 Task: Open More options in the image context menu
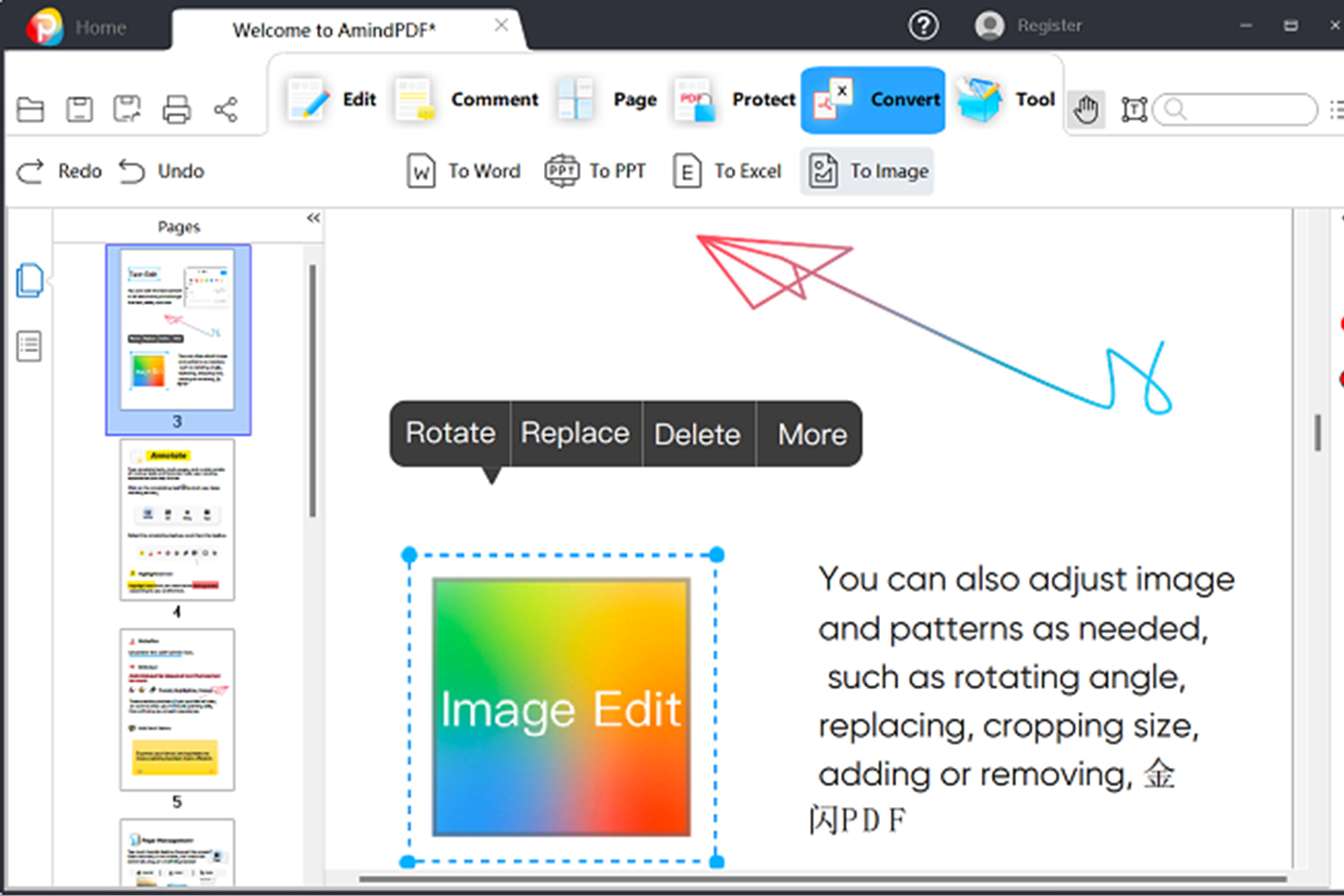coord(809,434)
